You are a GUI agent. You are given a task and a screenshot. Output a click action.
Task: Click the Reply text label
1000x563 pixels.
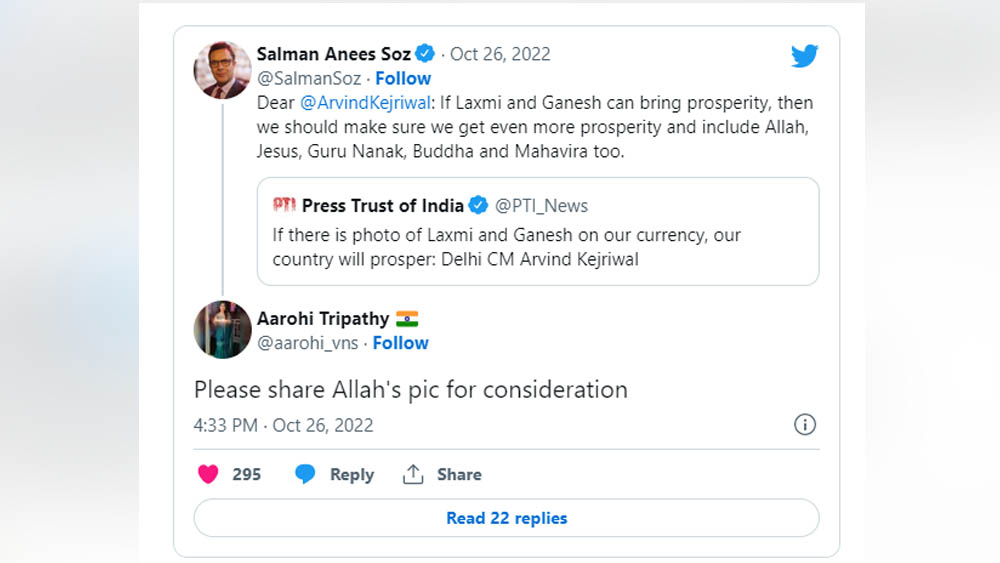[352, 475]
